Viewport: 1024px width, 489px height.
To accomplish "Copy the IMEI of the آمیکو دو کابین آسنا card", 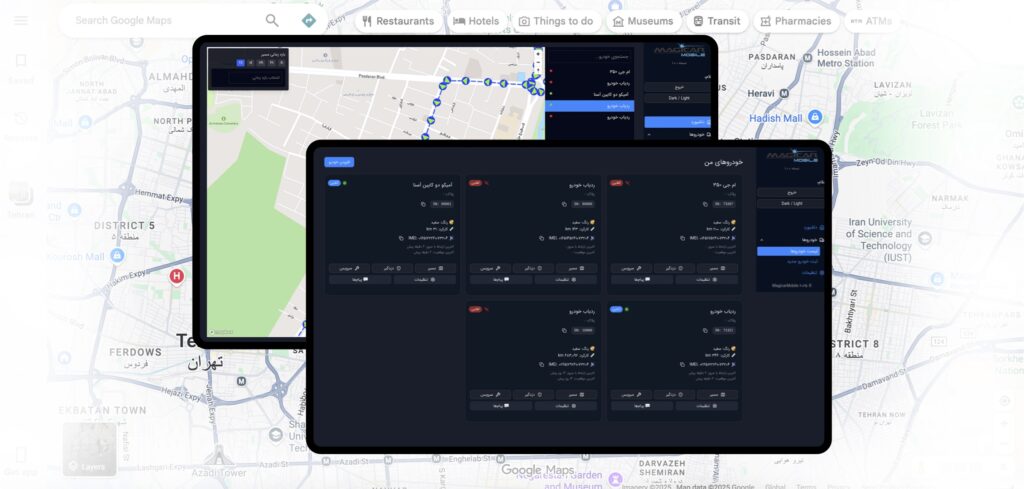I will [x=402, y=238].
